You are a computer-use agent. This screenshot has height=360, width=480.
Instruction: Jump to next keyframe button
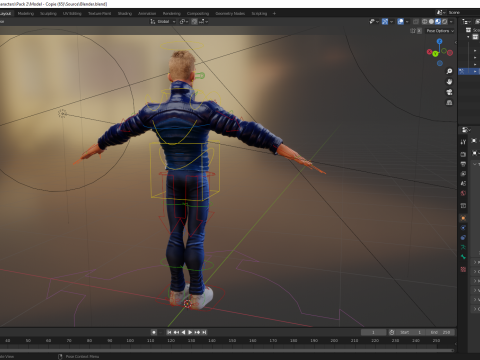point(197,332)
